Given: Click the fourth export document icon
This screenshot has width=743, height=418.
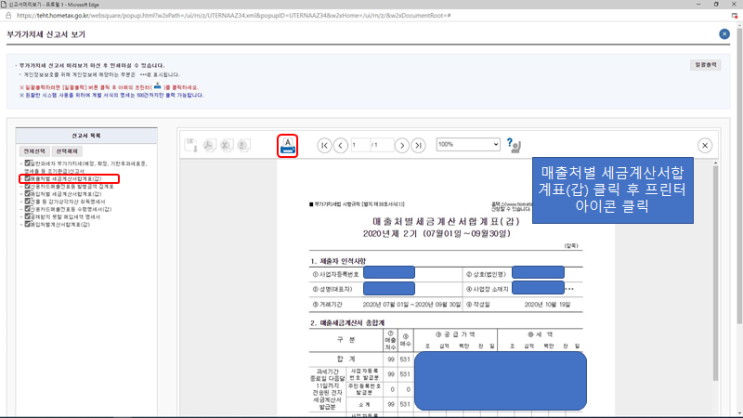Looking at the screenshot, I should [x=244, y=145].
